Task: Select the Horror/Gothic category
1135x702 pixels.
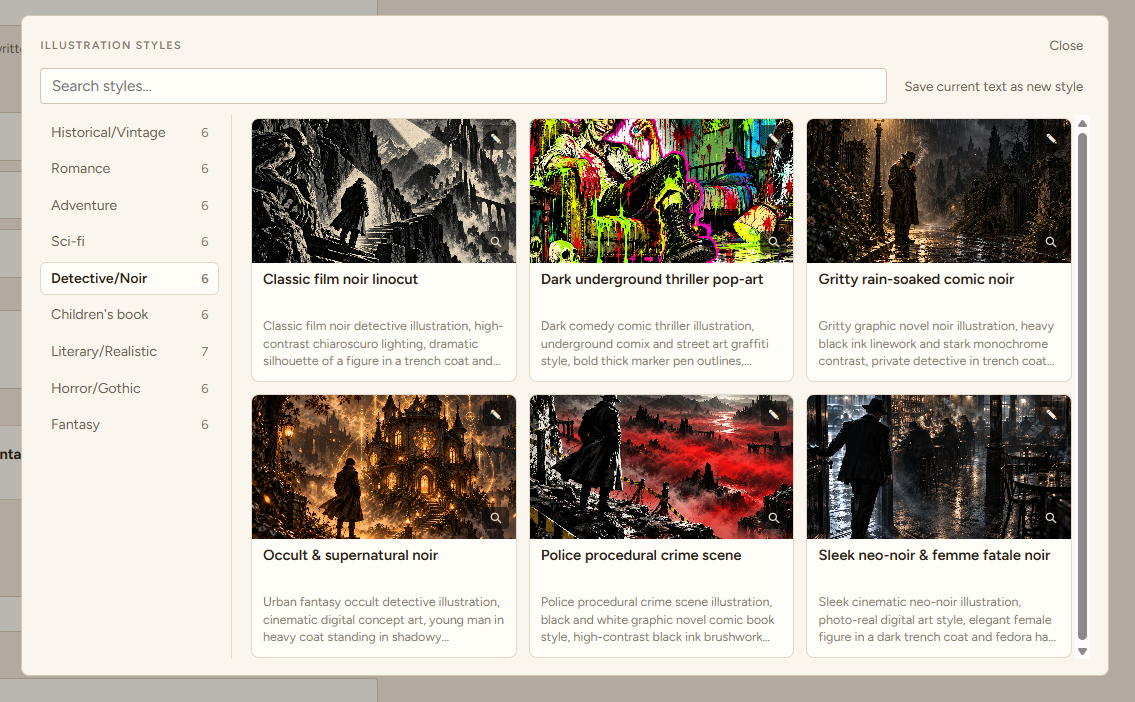Action: coord(130,389)
